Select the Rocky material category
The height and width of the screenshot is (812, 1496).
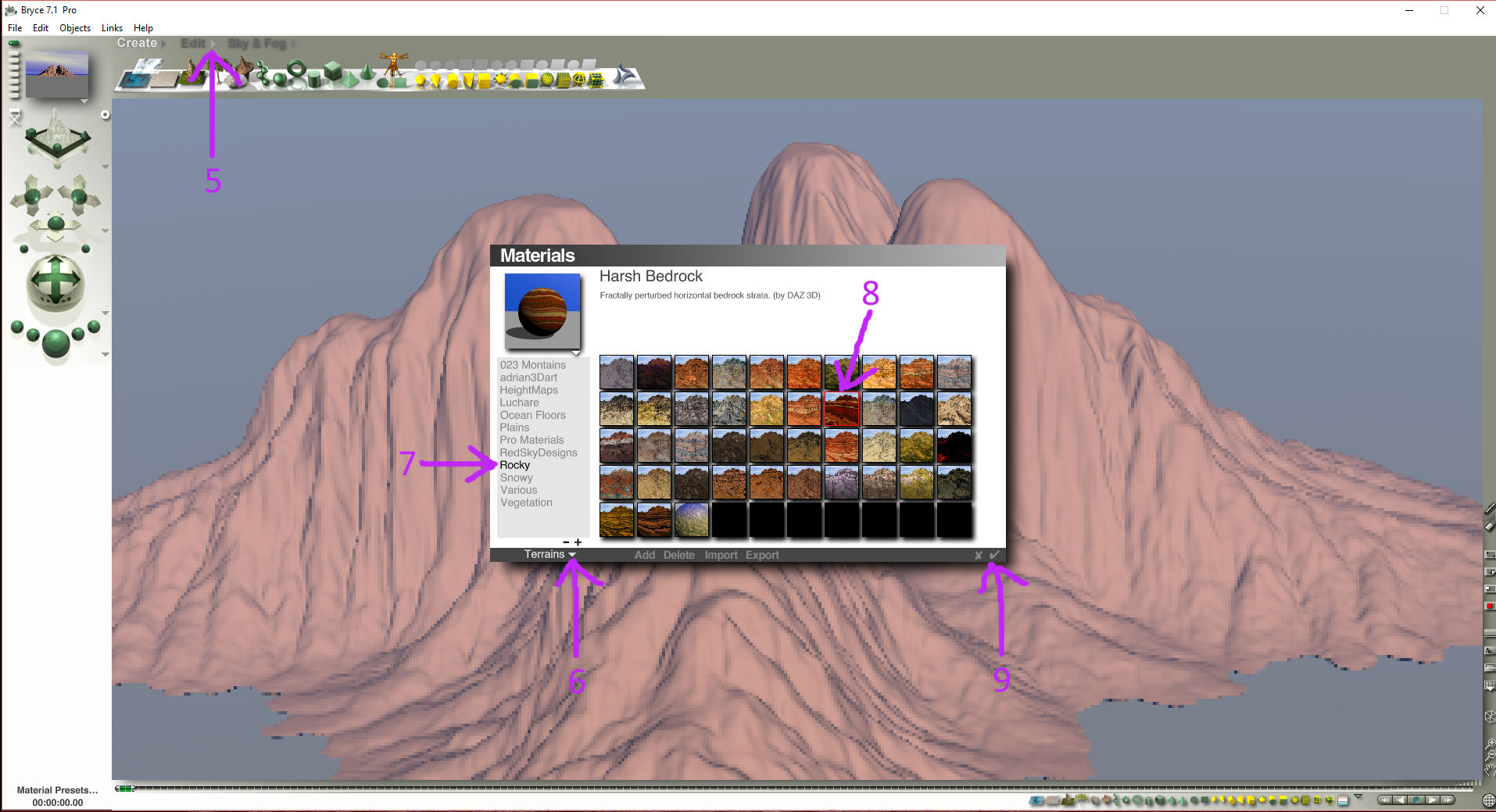pos(515,465)
